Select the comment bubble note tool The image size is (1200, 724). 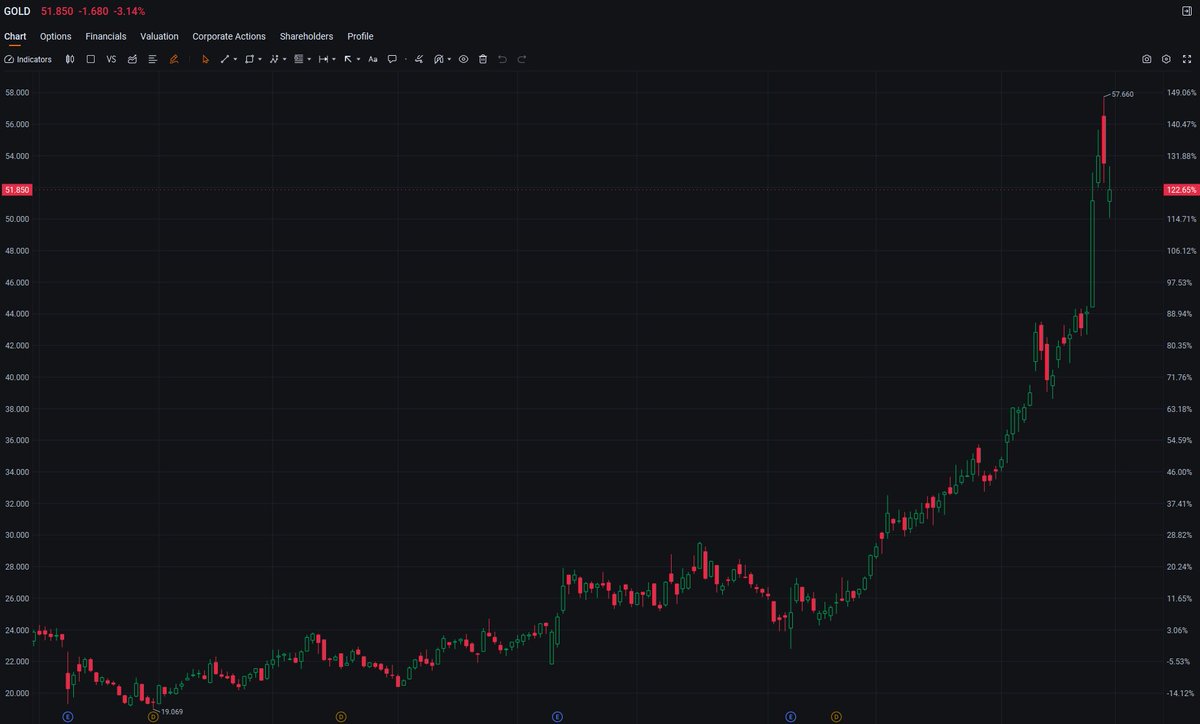(392, 59)
